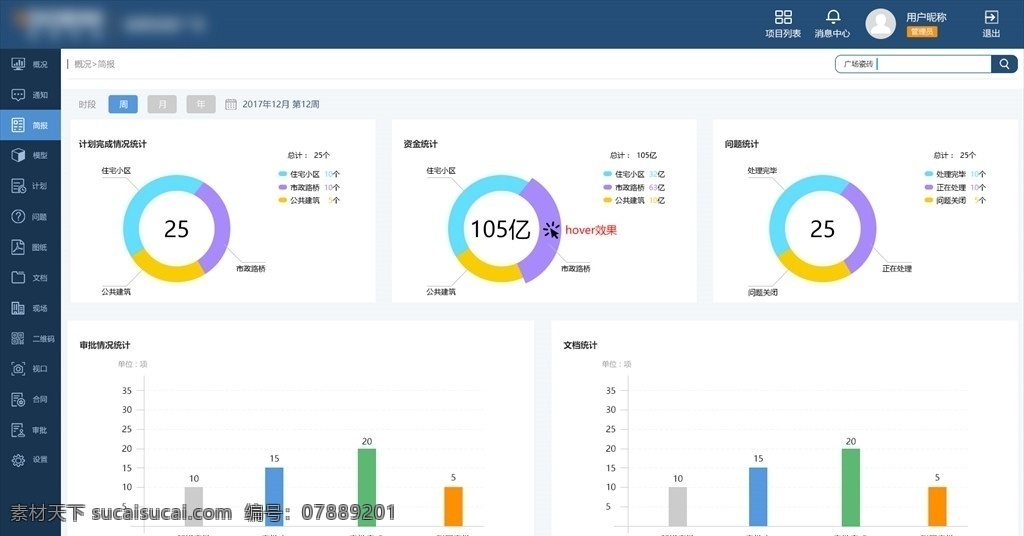
Task: Open the 通知 notifications icon in sidebar
Action: pos(18,95)
